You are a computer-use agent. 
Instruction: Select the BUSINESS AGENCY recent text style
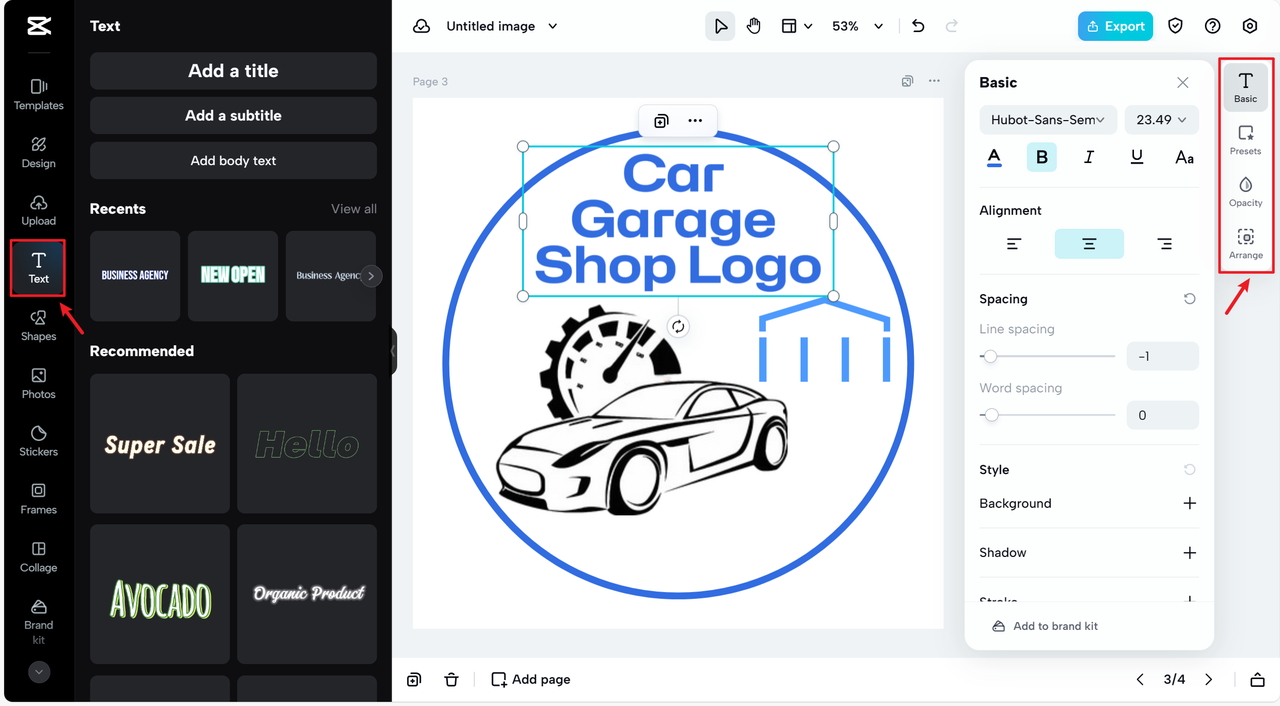pos(135,276)
